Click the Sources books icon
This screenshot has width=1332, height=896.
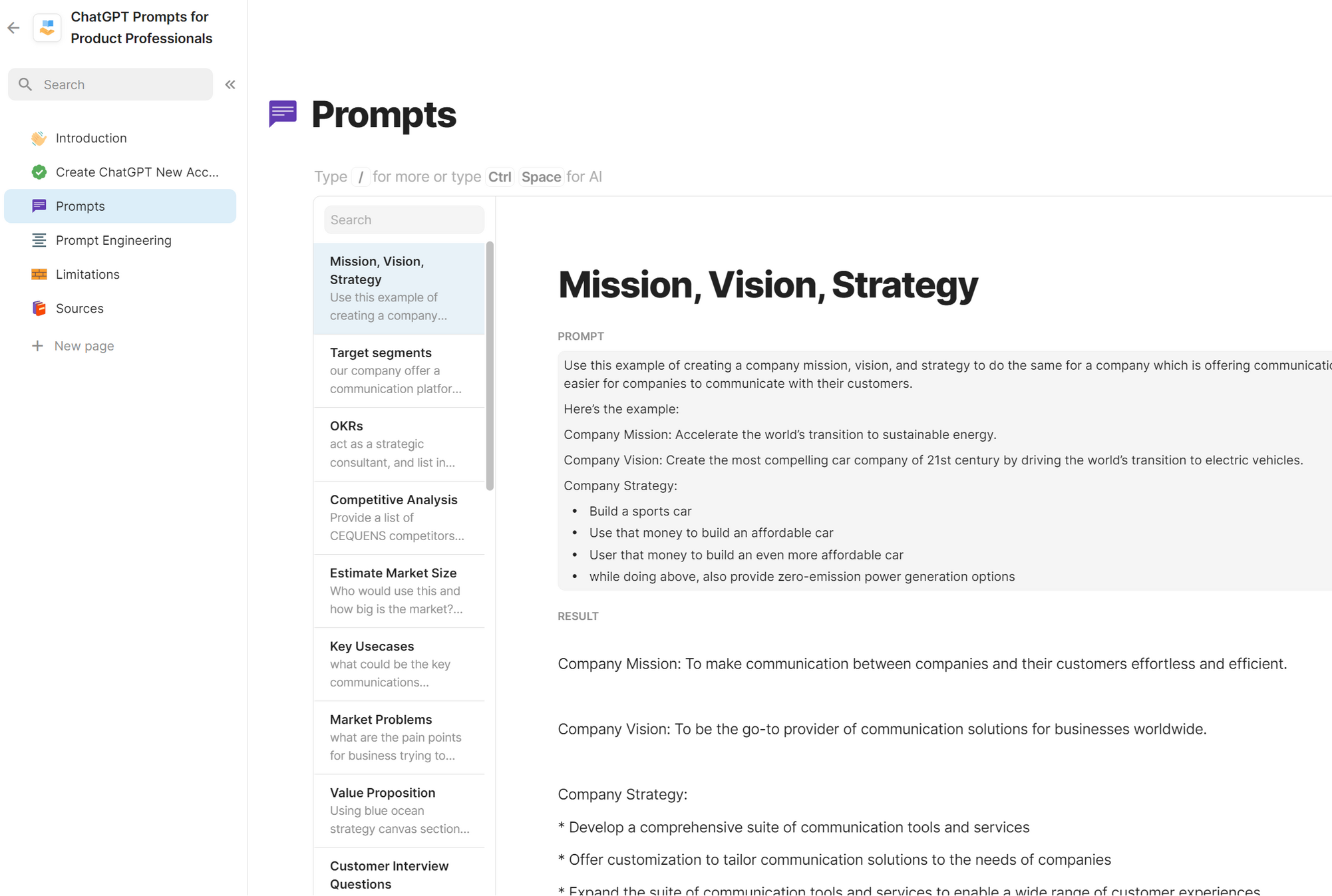pyautogui.click(x=39, y=309)
